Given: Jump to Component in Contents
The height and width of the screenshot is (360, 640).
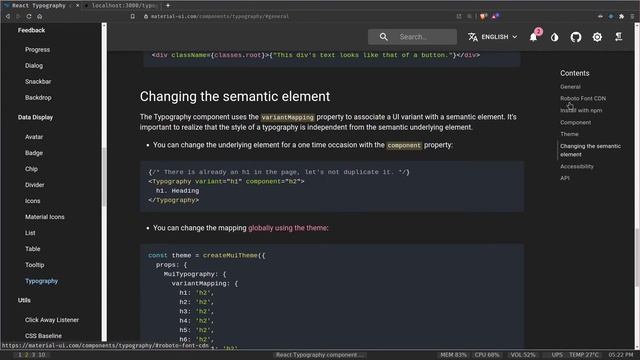Looking at the screenshot, I should 576,122.
